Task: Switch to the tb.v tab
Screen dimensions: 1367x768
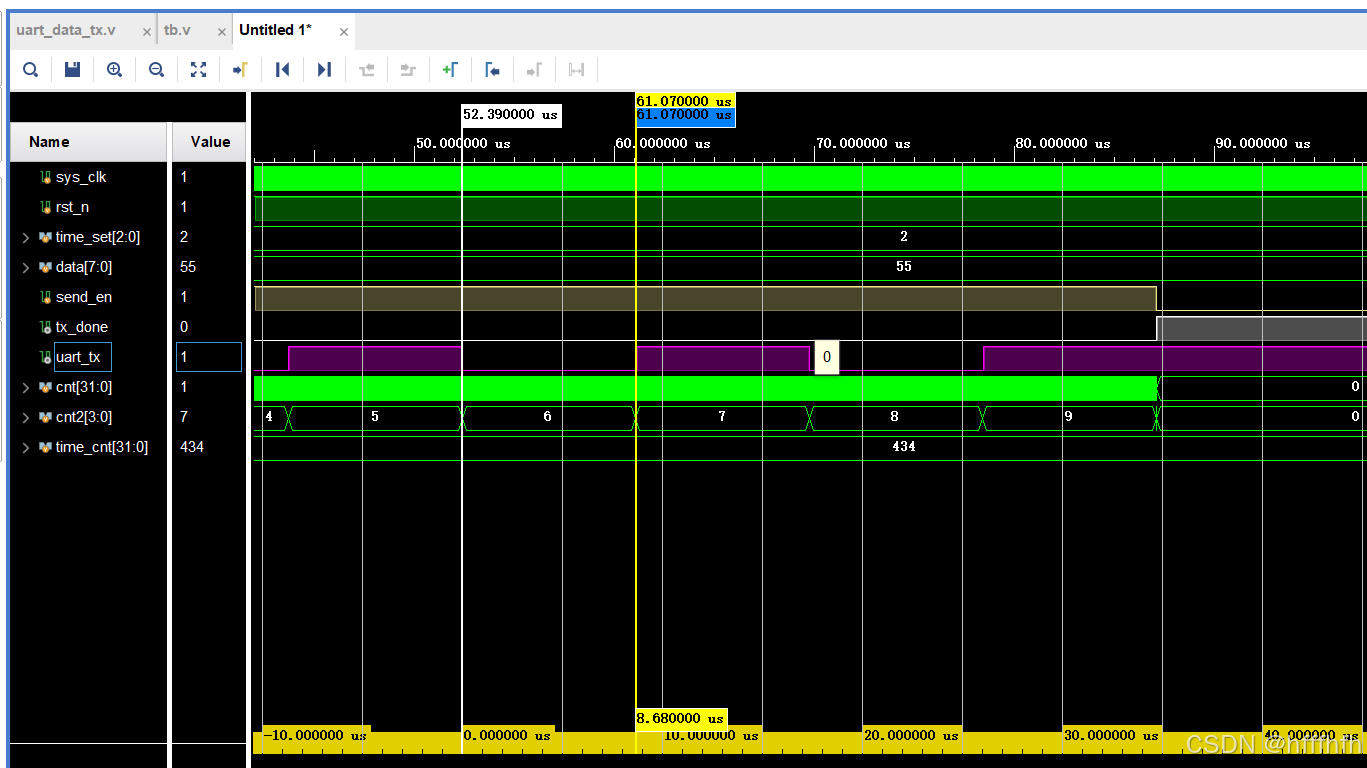Action: coord(177,30)
